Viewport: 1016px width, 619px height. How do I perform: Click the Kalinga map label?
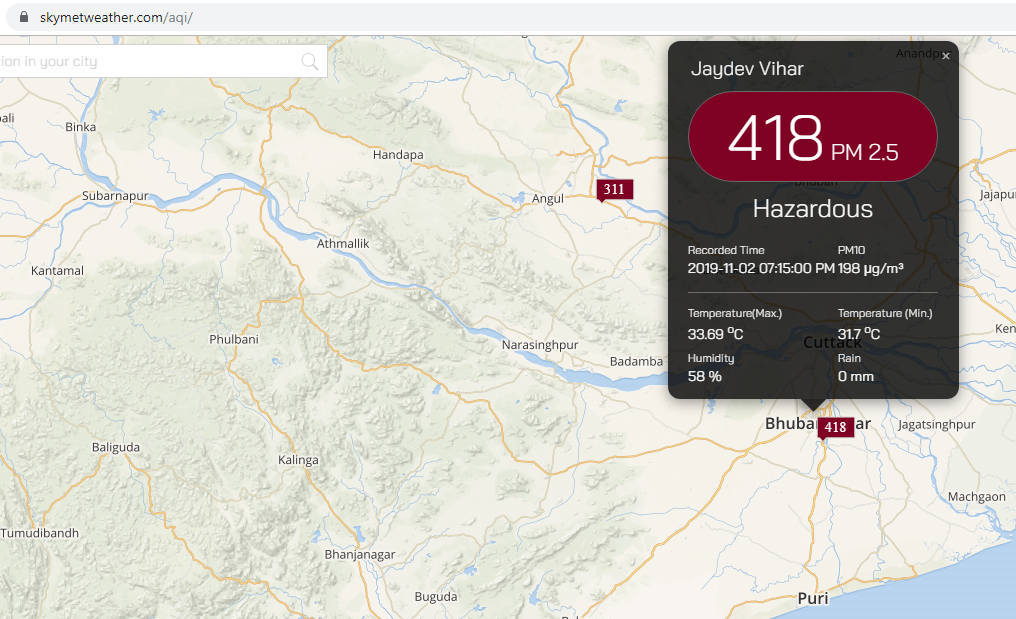pos(298,460)
